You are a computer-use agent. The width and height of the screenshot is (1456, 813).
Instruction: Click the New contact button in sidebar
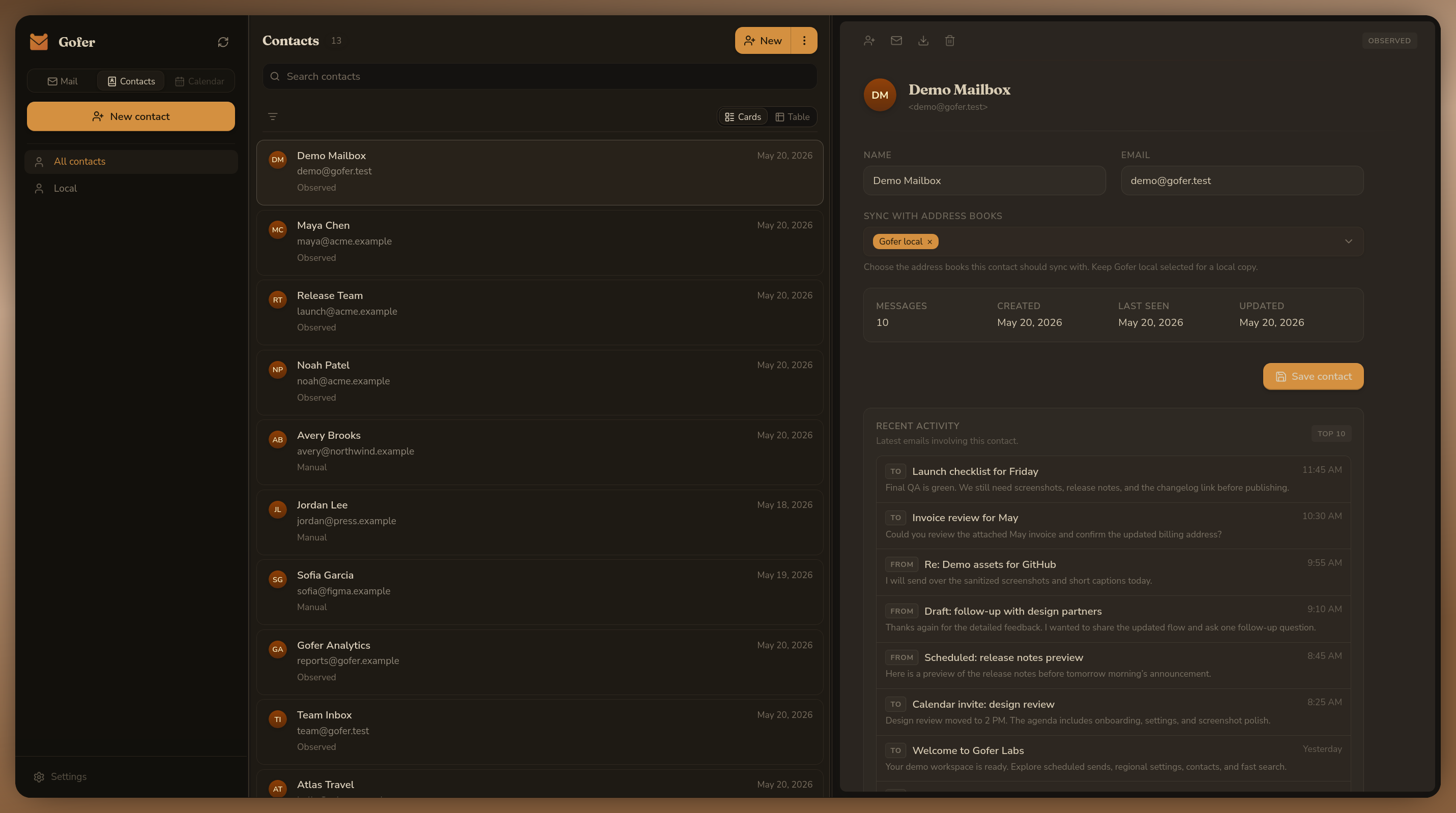point(131,116)
